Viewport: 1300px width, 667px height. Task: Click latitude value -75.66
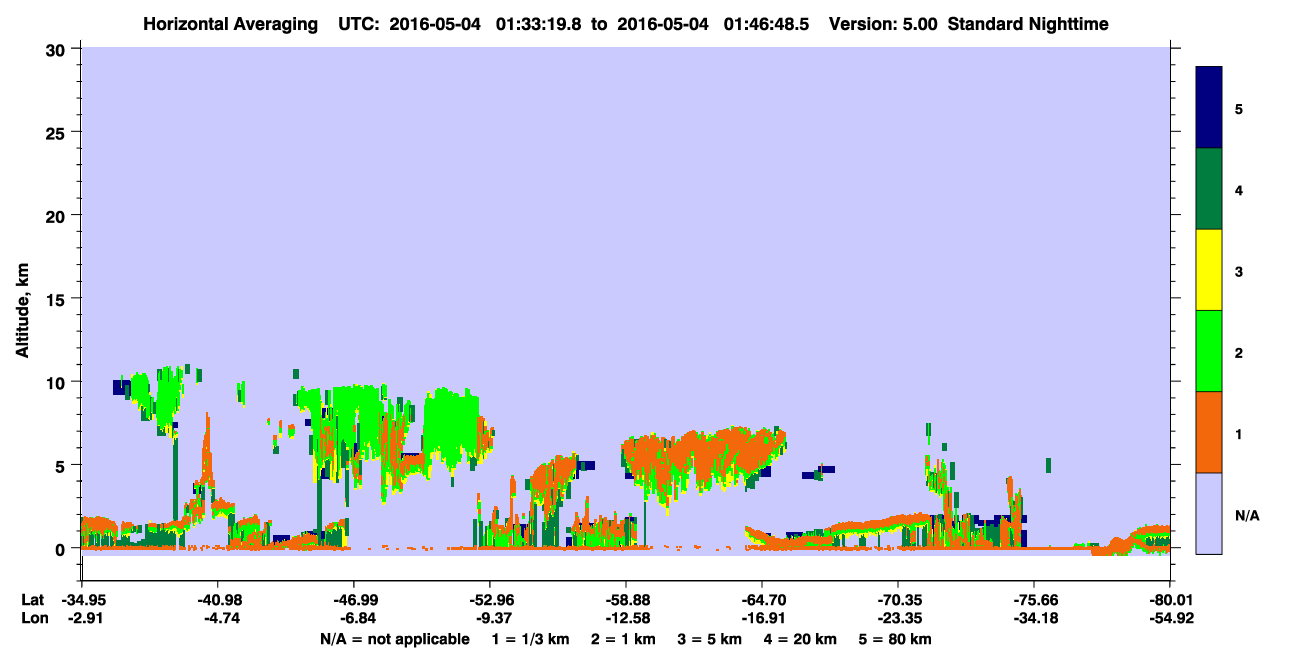(x=1034, y=600)
